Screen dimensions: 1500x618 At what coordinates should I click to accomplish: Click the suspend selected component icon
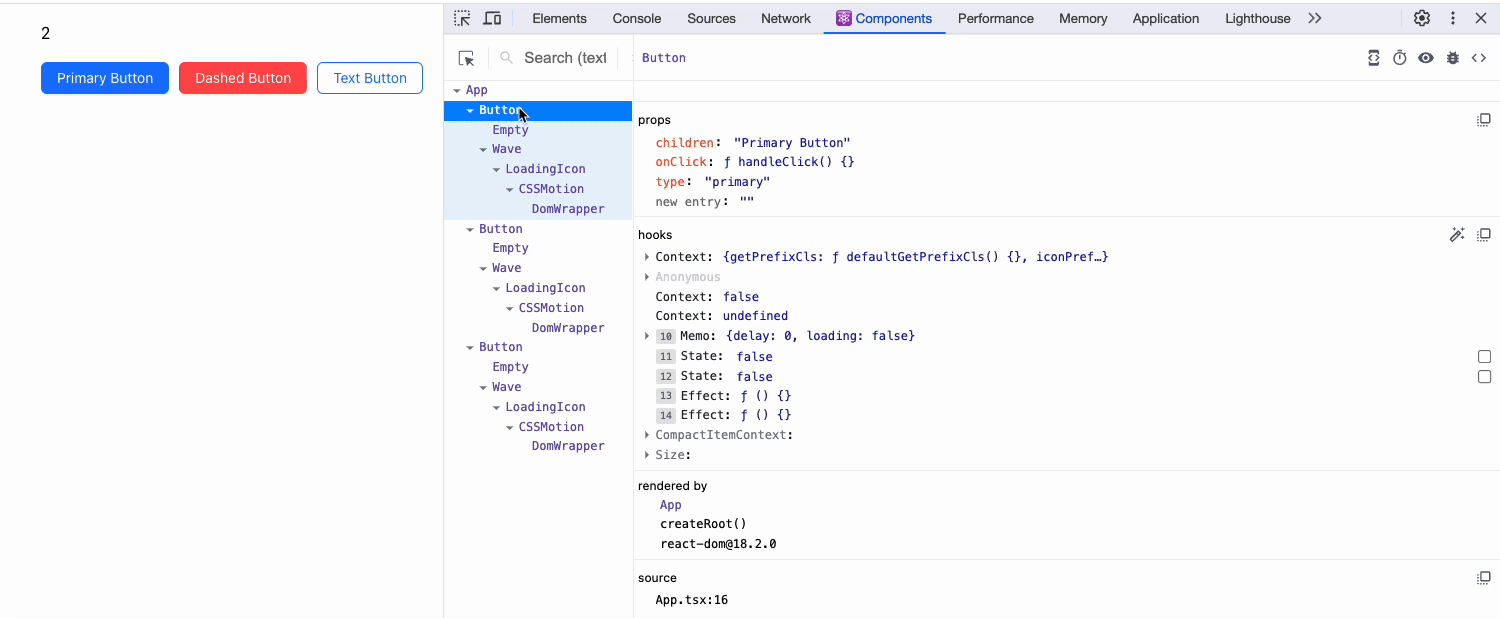click(x=1373, y=58)
